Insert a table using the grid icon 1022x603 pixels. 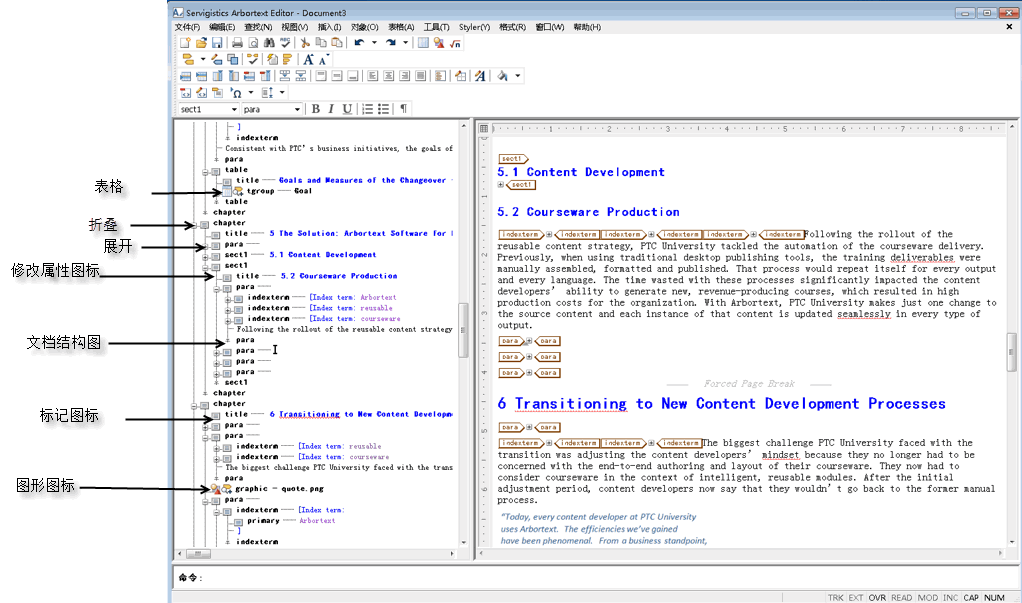point(423,43)
